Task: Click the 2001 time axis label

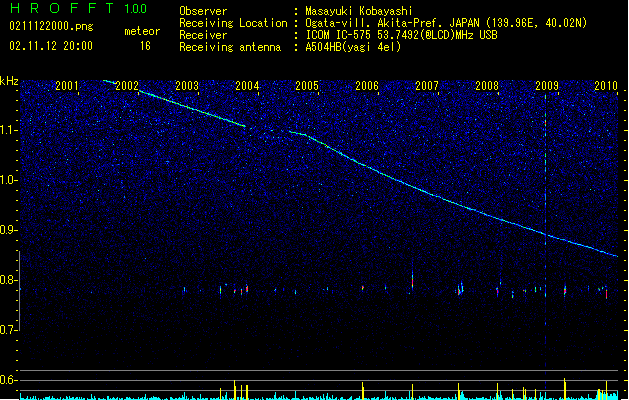Action: (67, 85)
